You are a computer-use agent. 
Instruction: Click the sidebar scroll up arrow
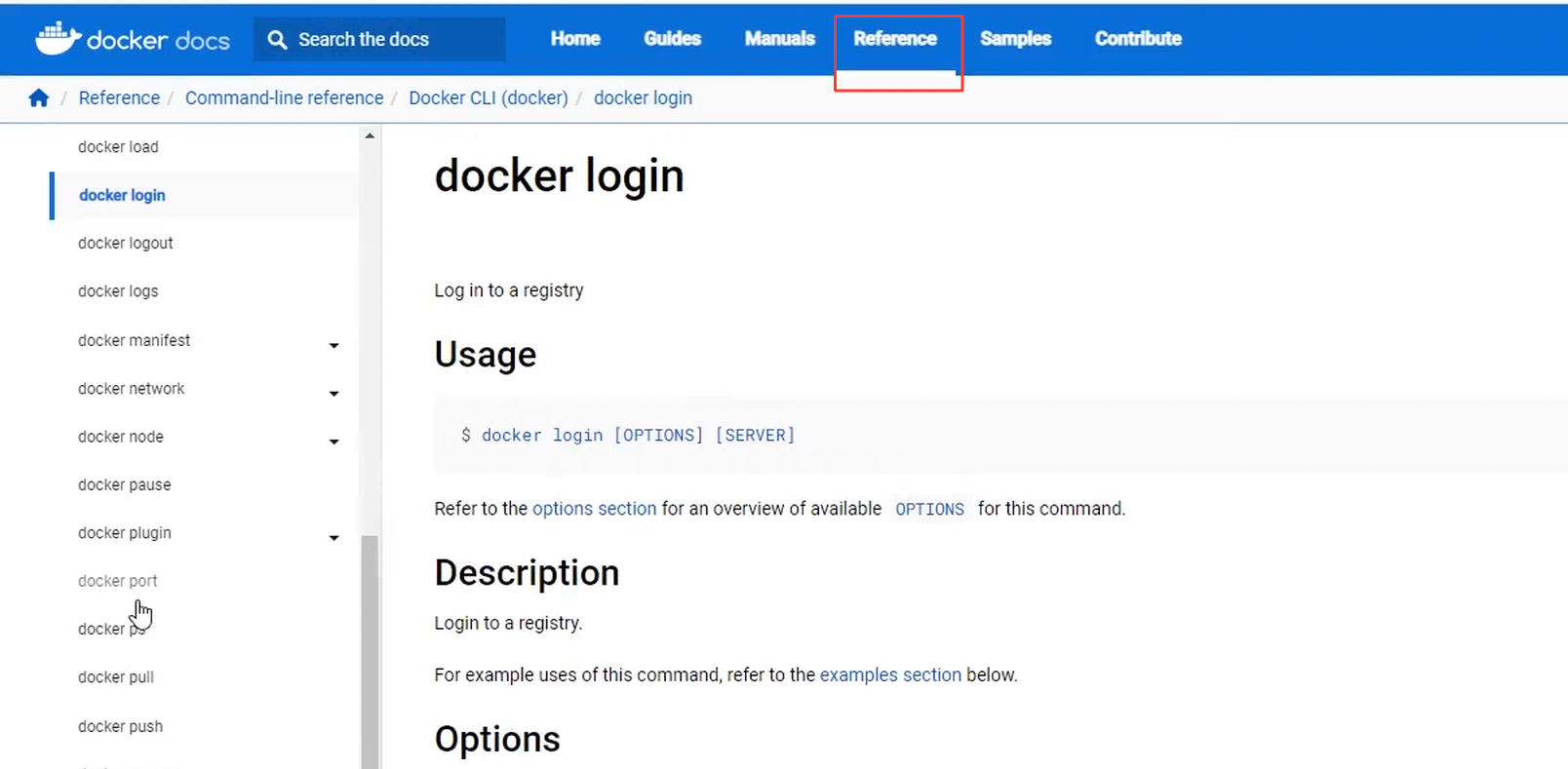[x=370, y=135]
